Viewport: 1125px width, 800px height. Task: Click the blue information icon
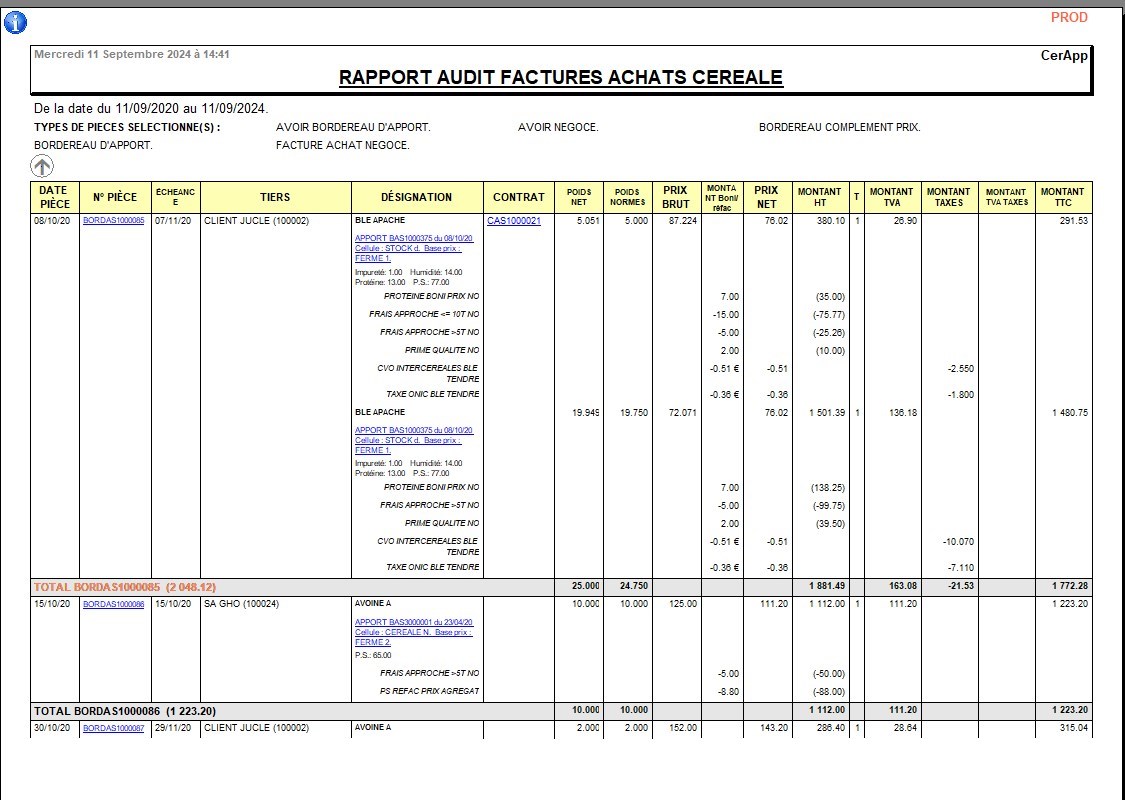16,23
